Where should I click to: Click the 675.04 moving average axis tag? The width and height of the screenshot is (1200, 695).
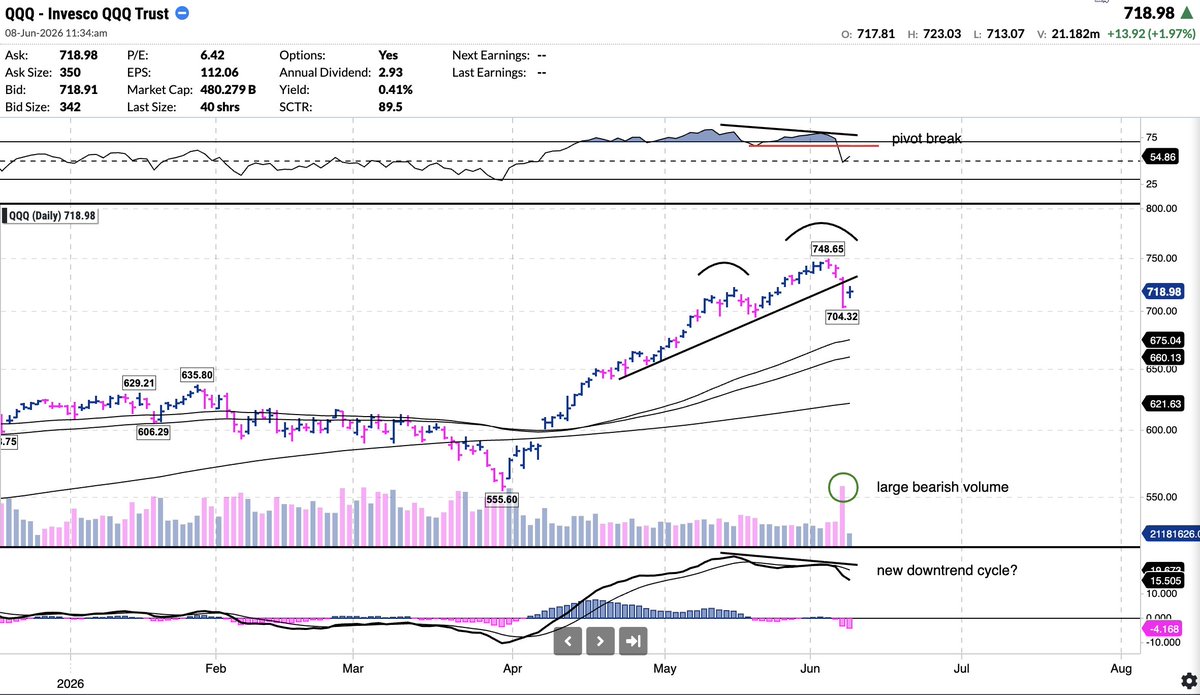click(x=1166, y=340)
